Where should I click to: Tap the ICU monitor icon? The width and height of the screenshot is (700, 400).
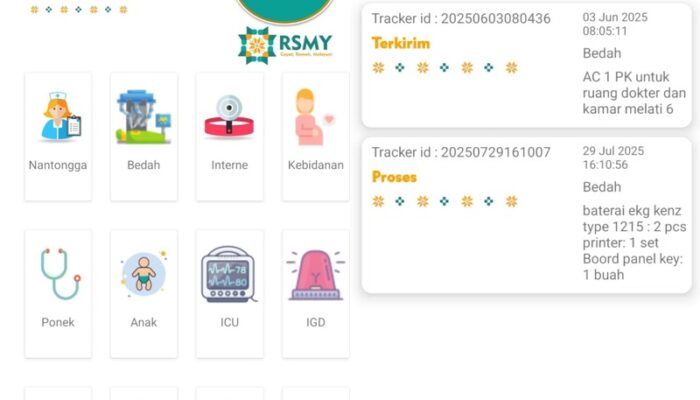coord(229,274)
